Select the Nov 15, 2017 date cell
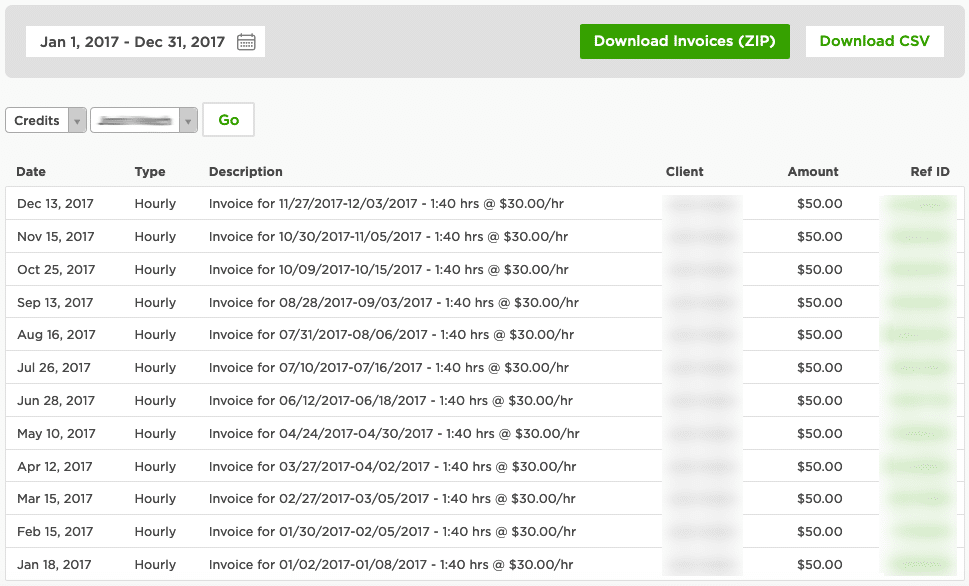 pyautogui.click(x=56, y=237)
